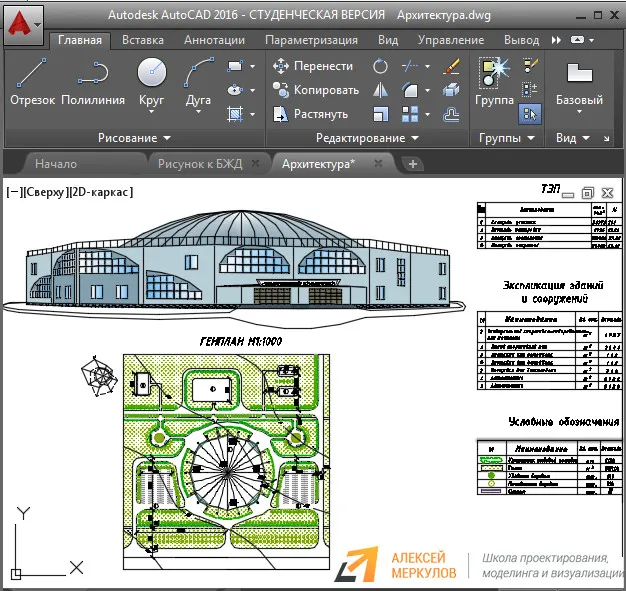Screen dimensions: 626x591
Task: Click the Offset tool icon
Action: coord(451,114)
